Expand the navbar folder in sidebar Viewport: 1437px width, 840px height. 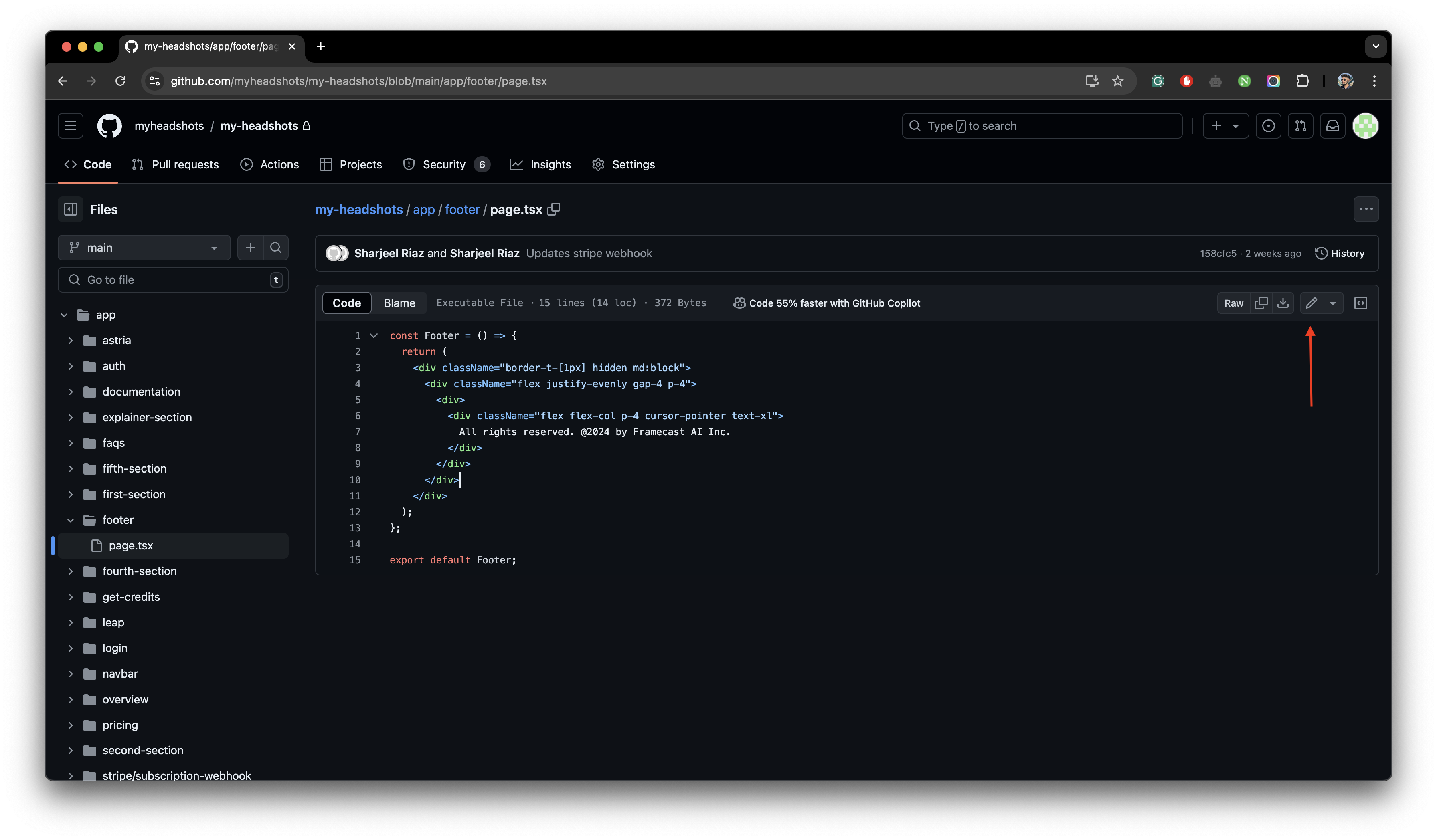coord(70,673)
